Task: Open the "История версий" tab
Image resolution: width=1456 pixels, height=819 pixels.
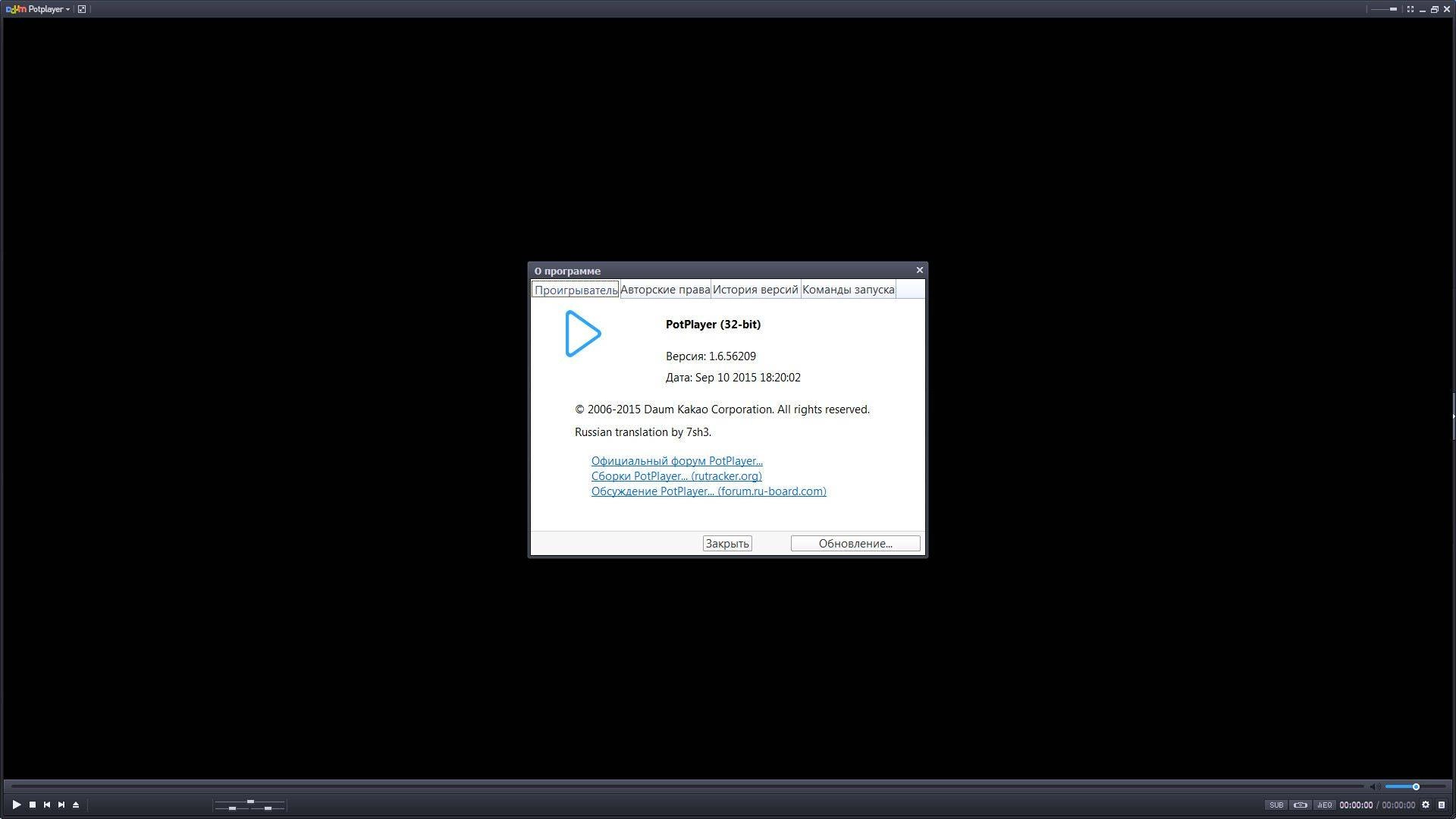Action: [755, 290]
